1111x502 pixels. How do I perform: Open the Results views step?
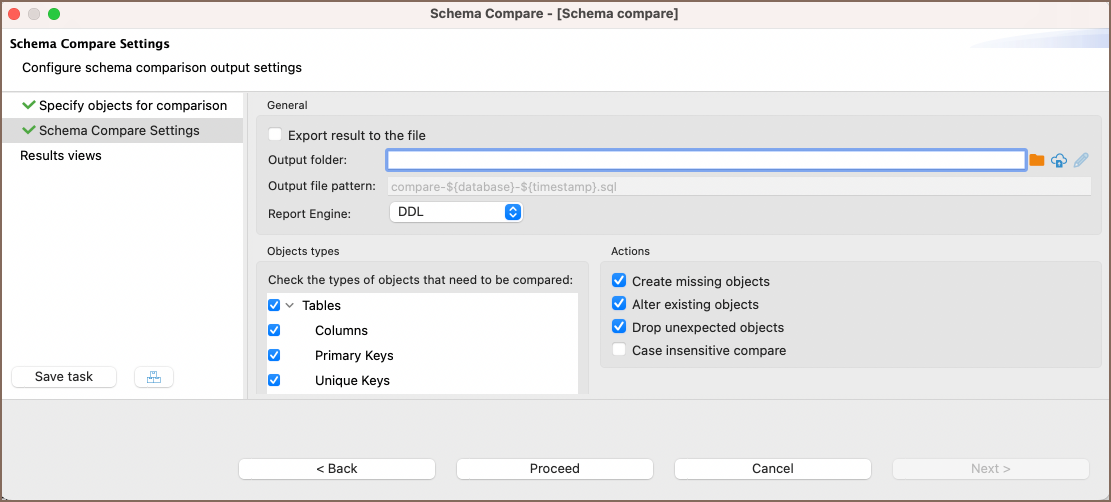pos(61,155)
